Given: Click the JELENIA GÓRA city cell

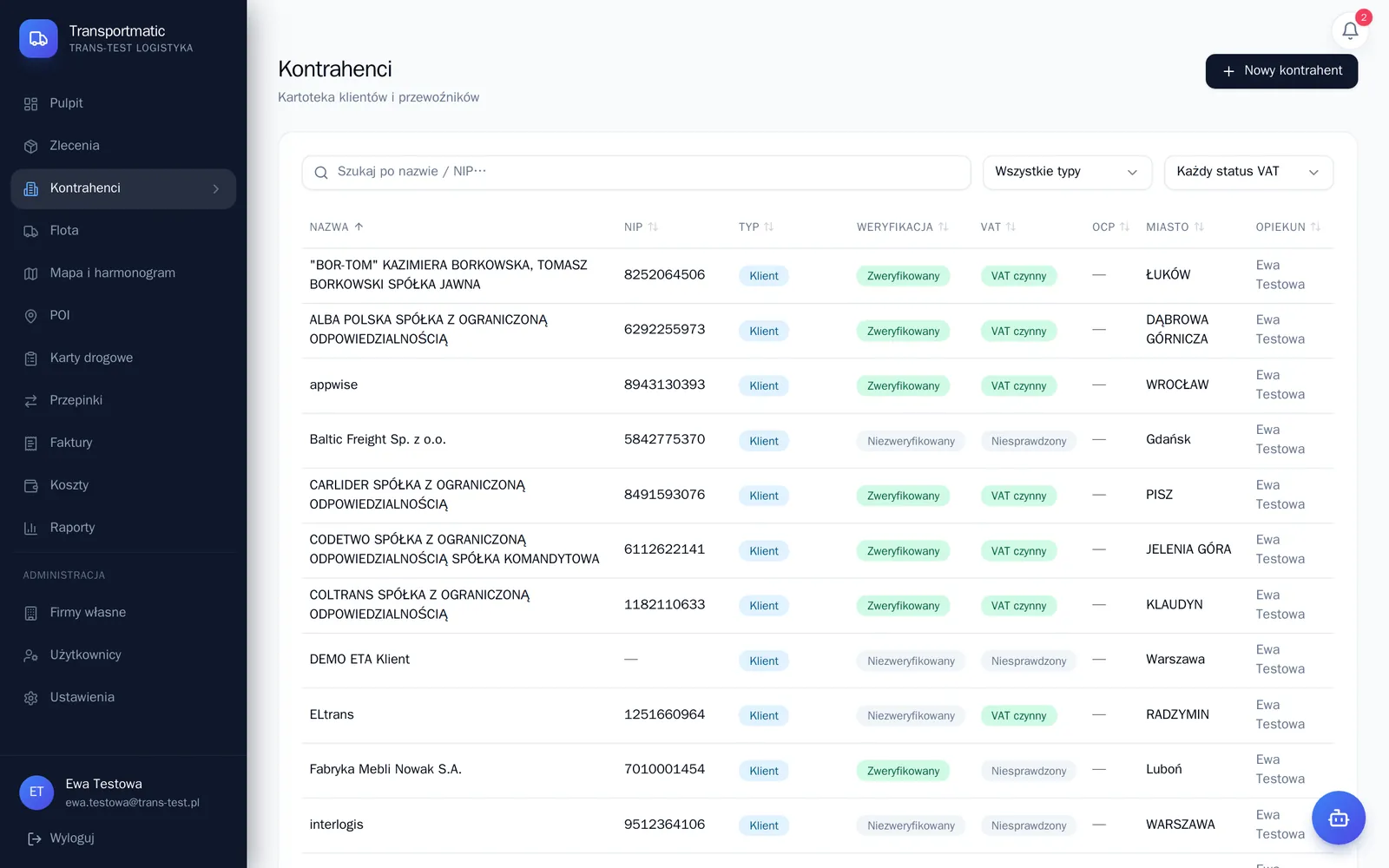Looking at the screenshot, I should click(1188, 549).
